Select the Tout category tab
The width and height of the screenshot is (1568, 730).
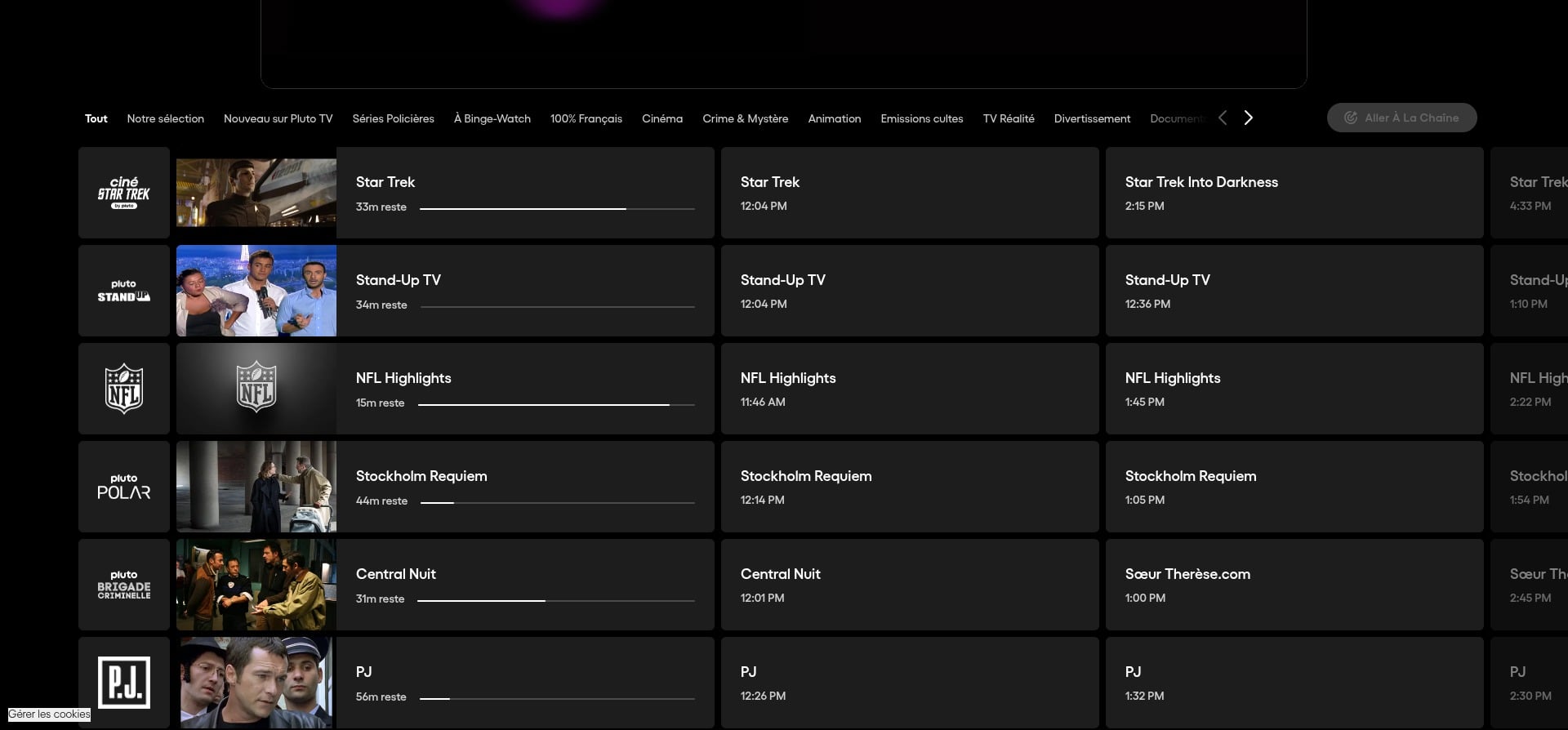tap(96, 118)
